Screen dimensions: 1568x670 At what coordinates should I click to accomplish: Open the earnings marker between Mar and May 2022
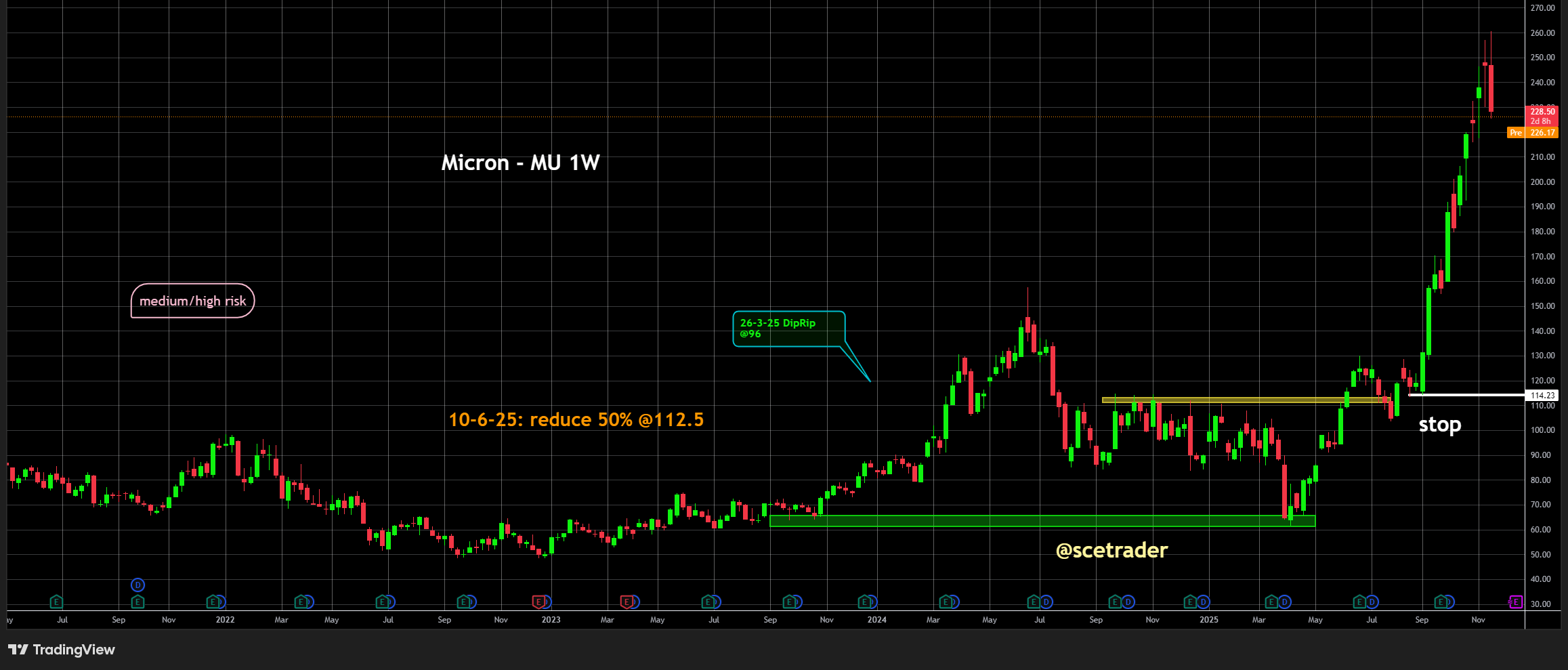point(301,602)
